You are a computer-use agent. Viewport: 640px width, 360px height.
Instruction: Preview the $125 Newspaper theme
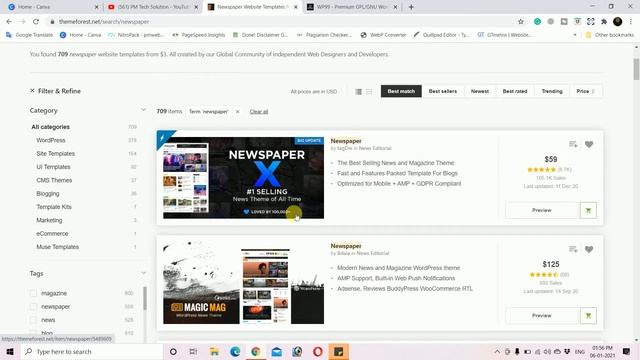pyautogui.click(x=542, y=316)
